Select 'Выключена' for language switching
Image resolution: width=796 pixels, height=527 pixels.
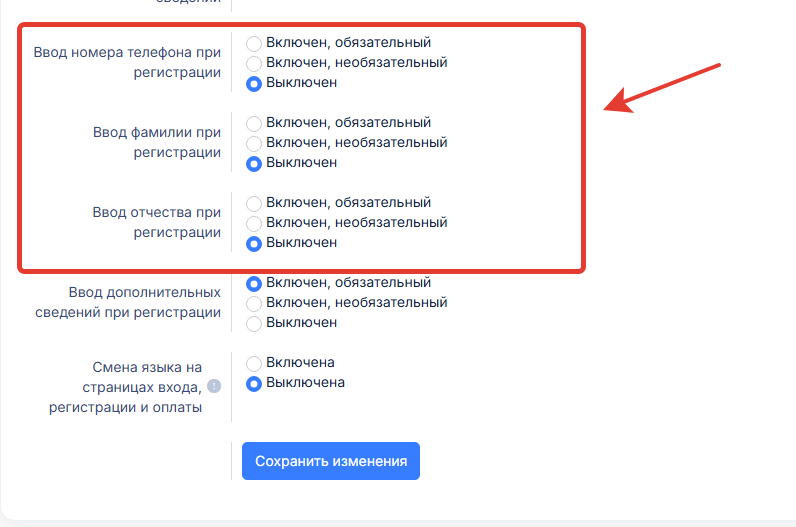coord(254,383)
